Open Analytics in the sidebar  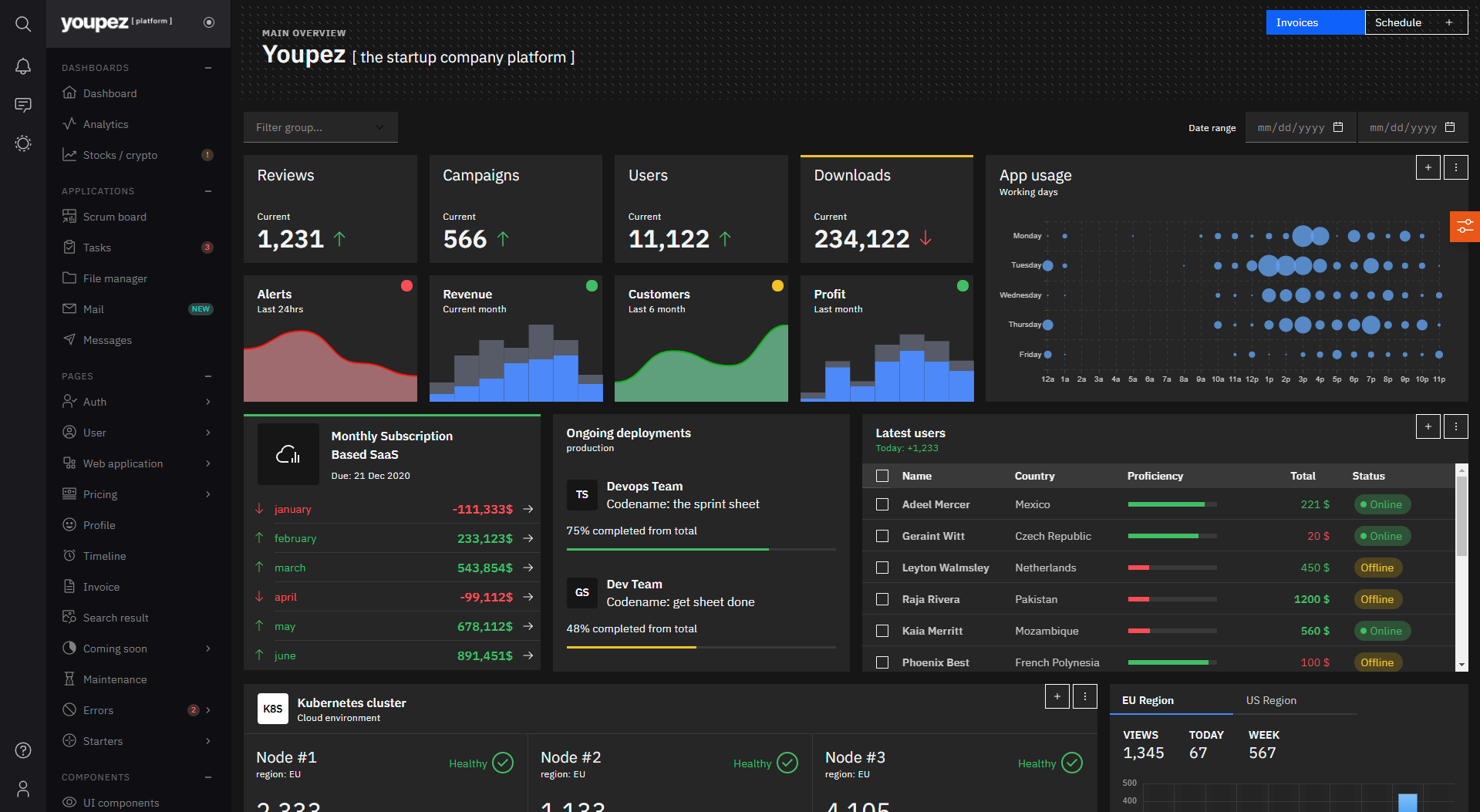point(138,124)
